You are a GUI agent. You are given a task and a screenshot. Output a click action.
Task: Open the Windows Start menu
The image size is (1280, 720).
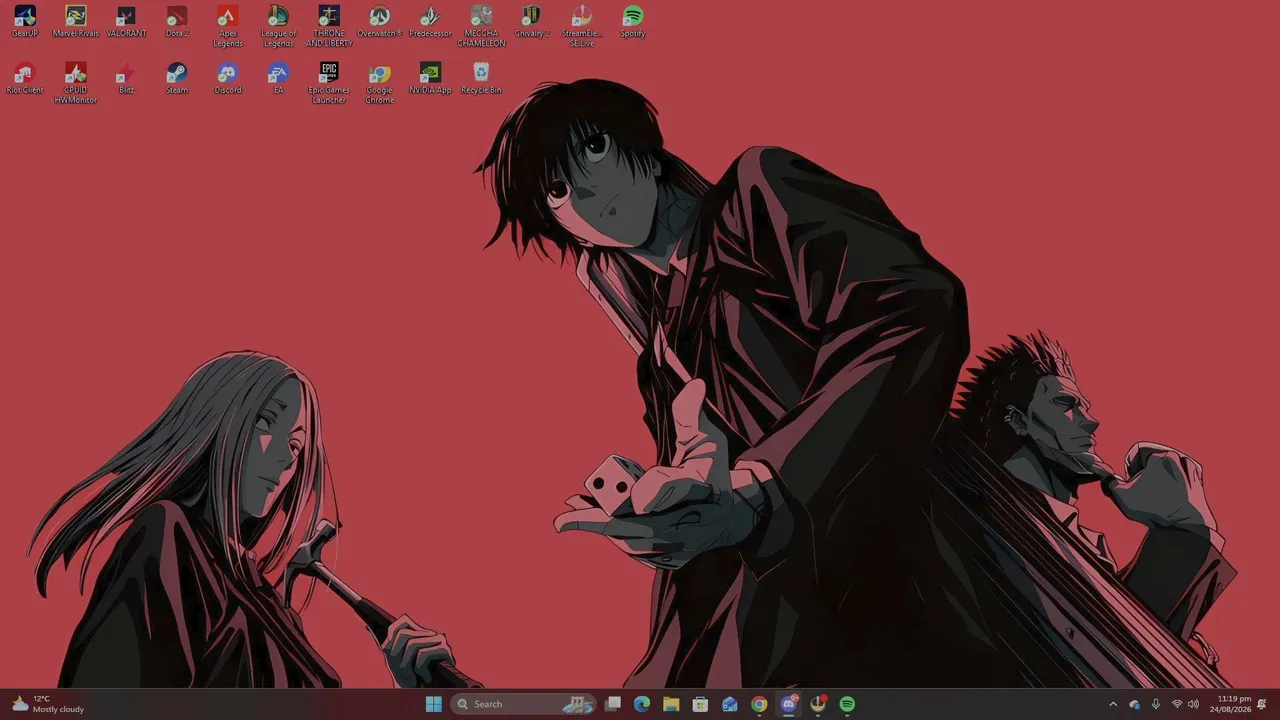click(x=433, y=704)
